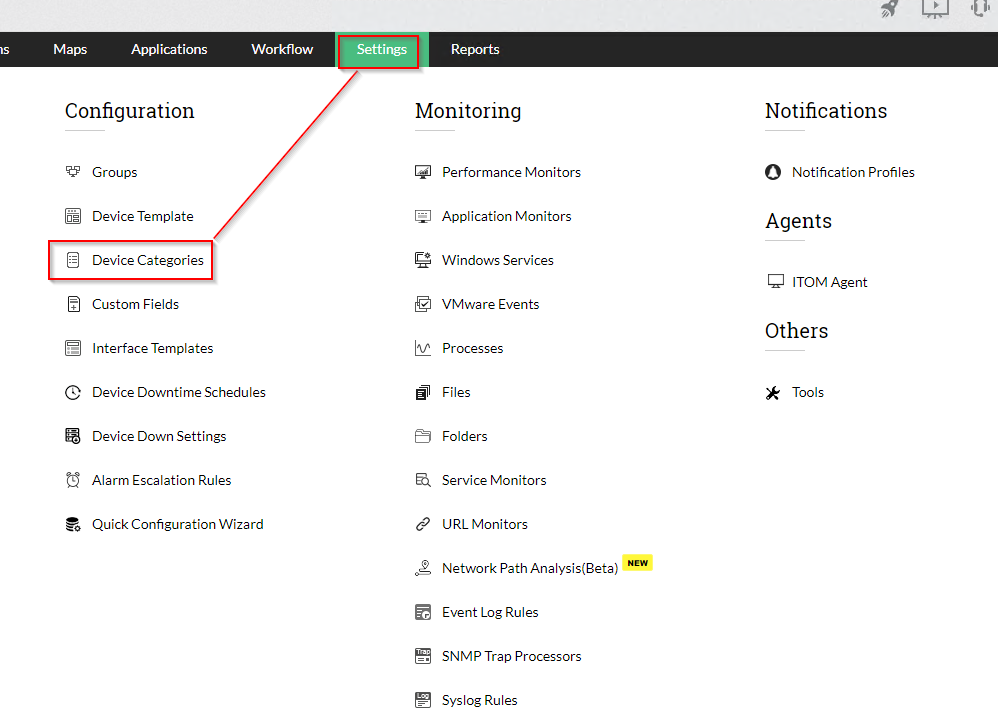Open Alarm Escalation Rules
The height and width of the screenshot is (719, 998).
162,480
